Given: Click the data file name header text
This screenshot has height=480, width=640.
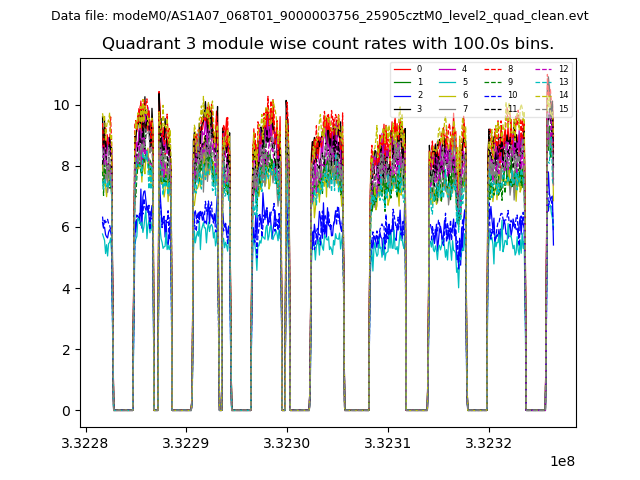Looking at the screenshot, I should click(x=319, y=16).
